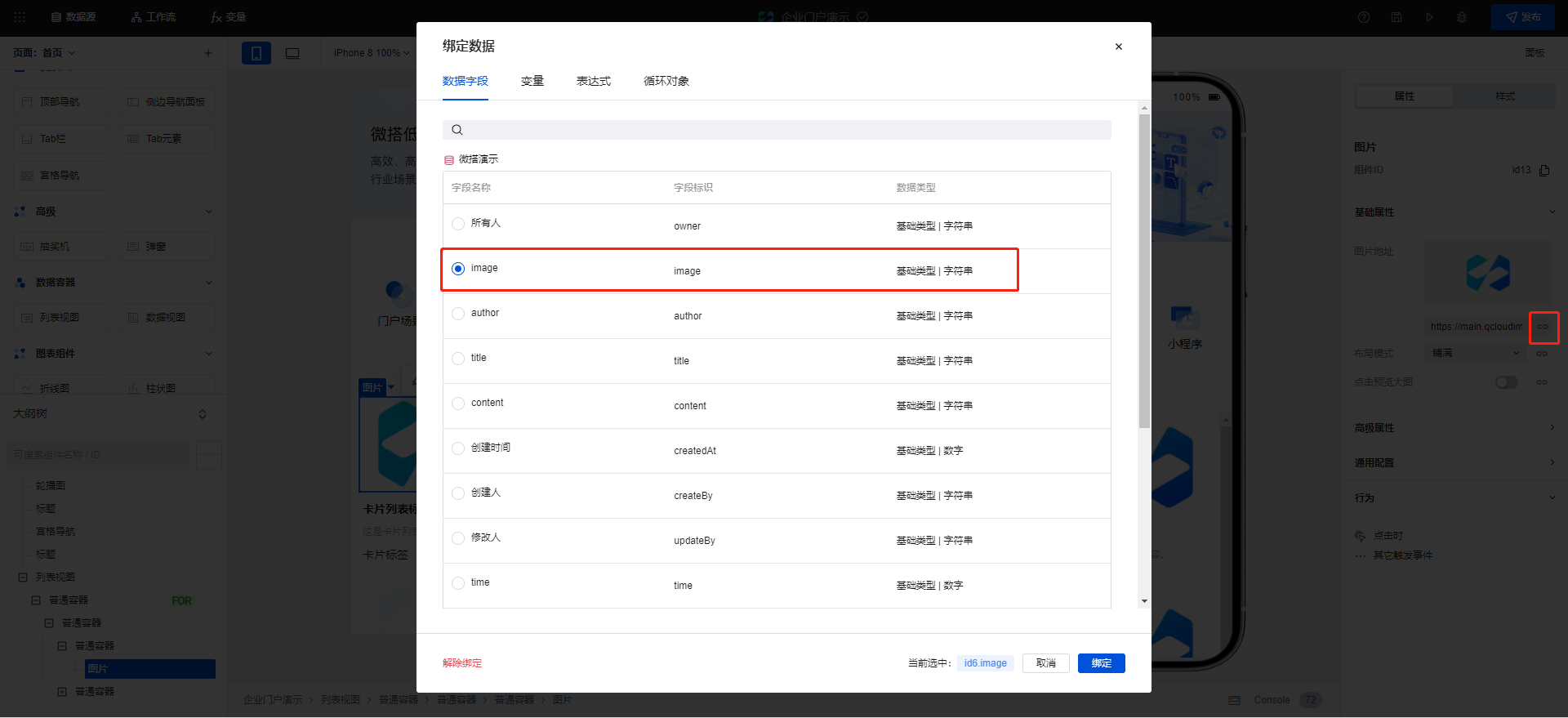Open the 布局模式 dropdown showing 铺满
The width and height of the screenshot is (1568, 718).
pyautogui.click(x=1476, y=353)
